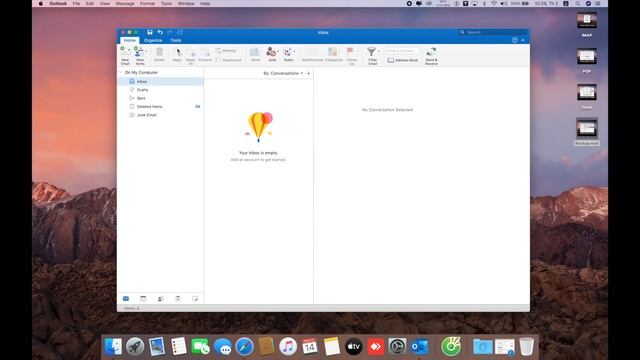The image size is (640, 360).
Task: Select the Home ribbon tab
Action: [130, 40]
